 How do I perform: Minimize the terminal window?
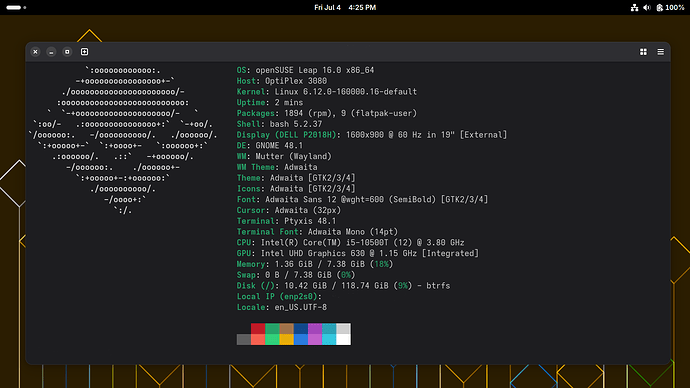point(51,52)
